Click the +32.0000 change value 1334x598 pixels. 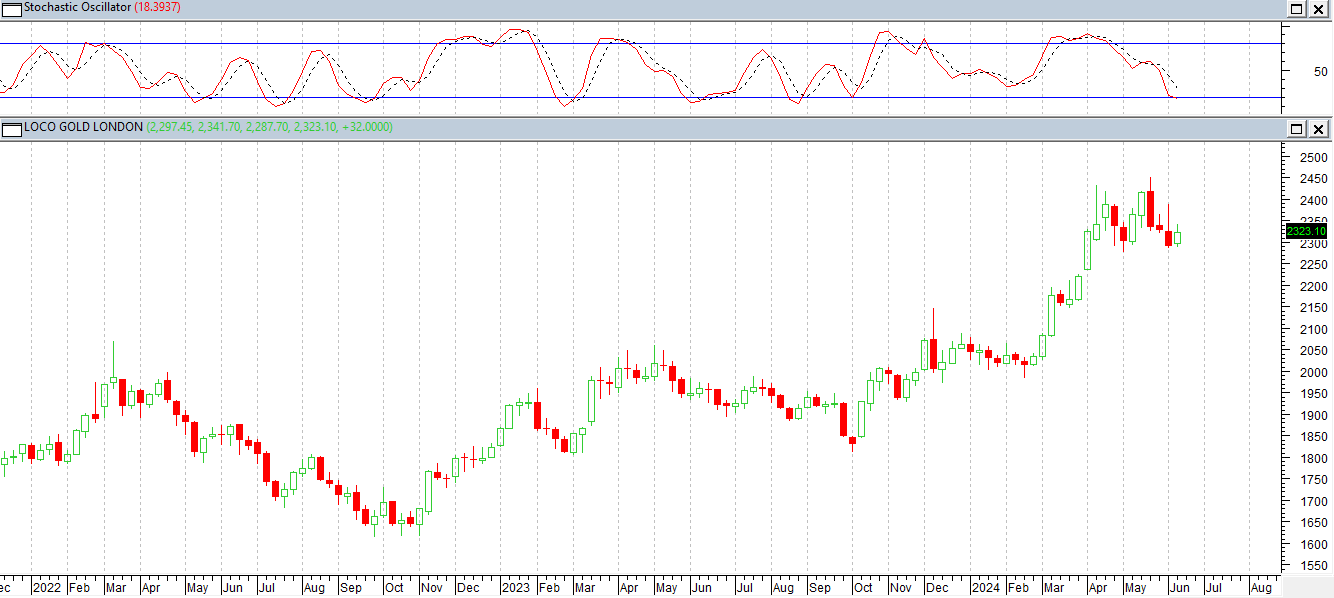pos(366,128)
